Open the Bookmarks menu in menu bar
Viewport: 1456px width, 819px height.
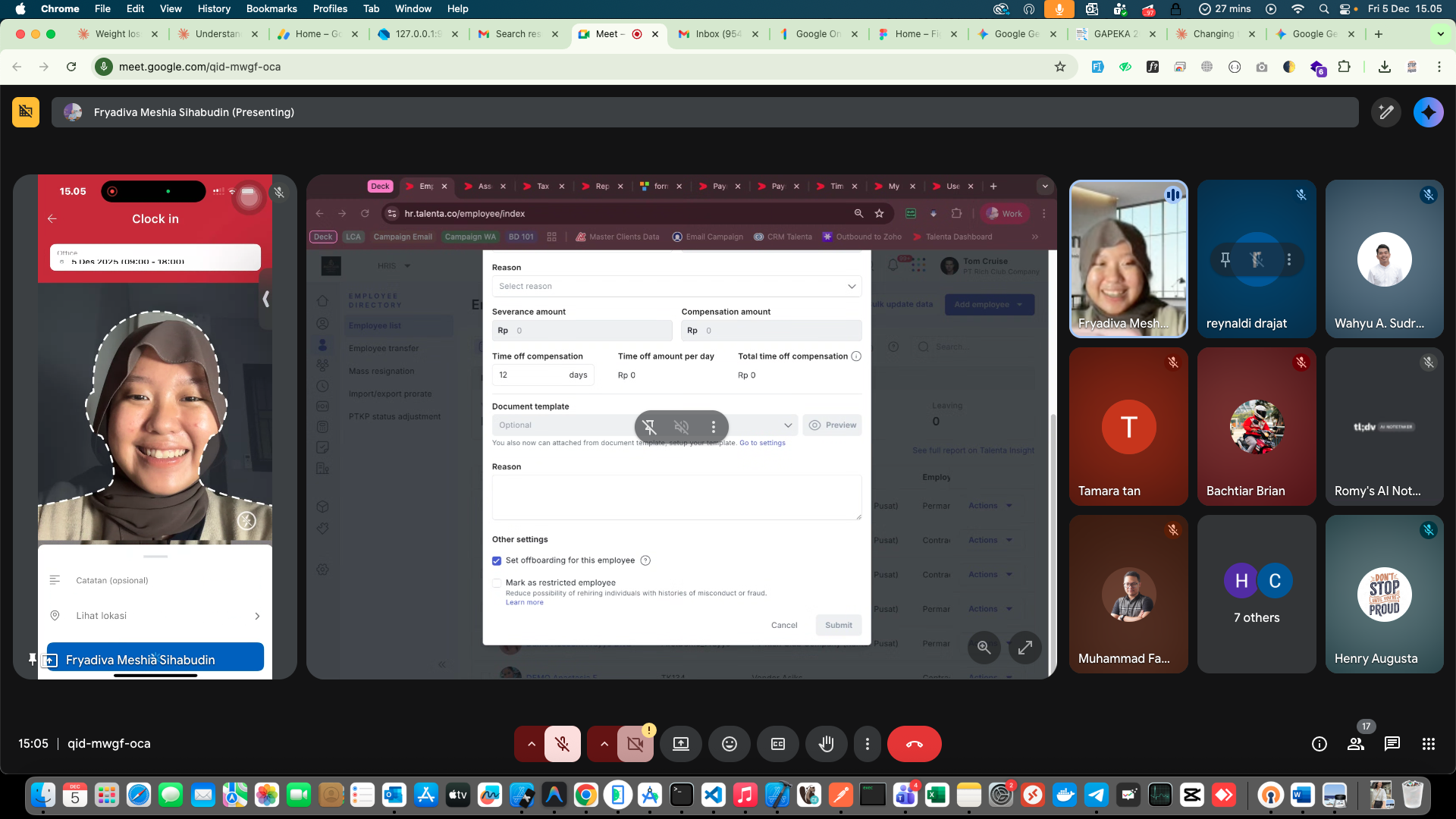pos(271,8)
